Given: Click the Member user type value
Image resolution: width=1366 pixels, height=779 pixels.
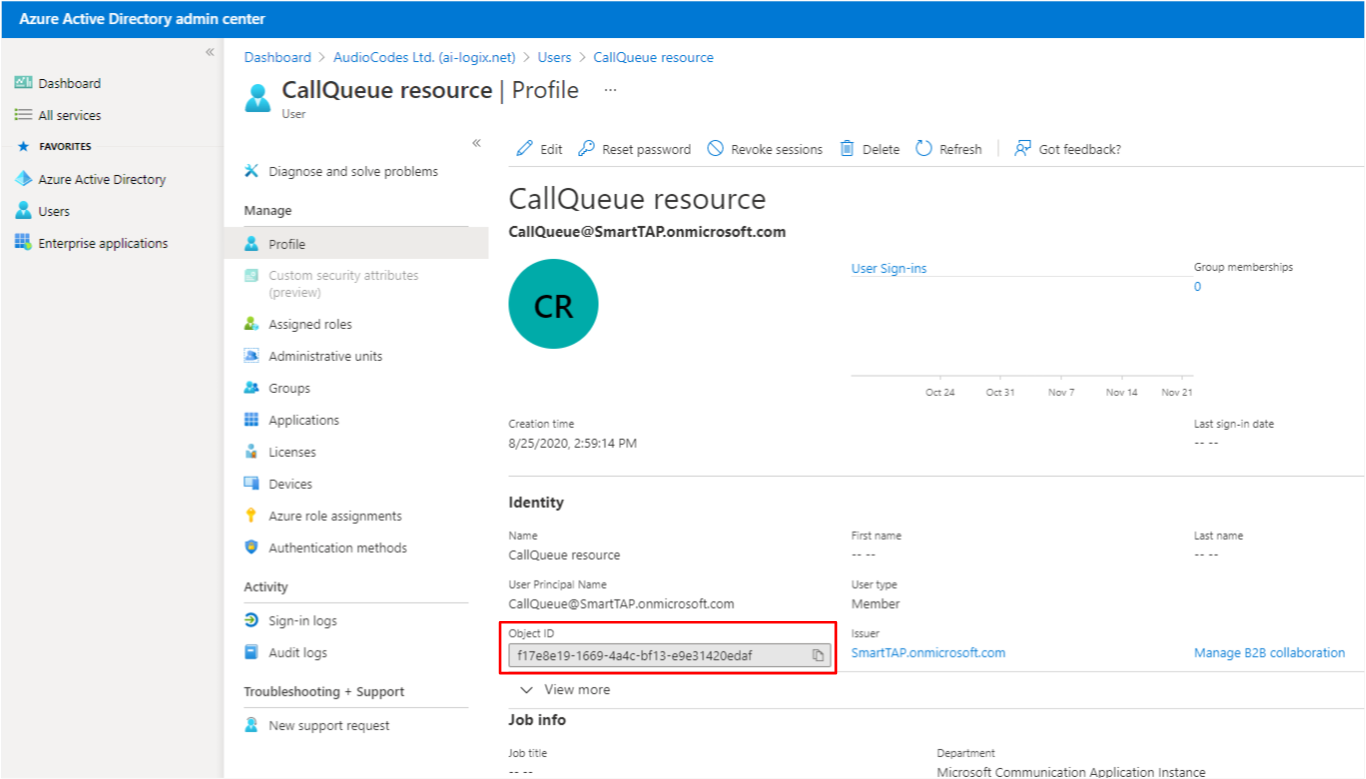Looking at the screenshot, I should pos(875,604).
